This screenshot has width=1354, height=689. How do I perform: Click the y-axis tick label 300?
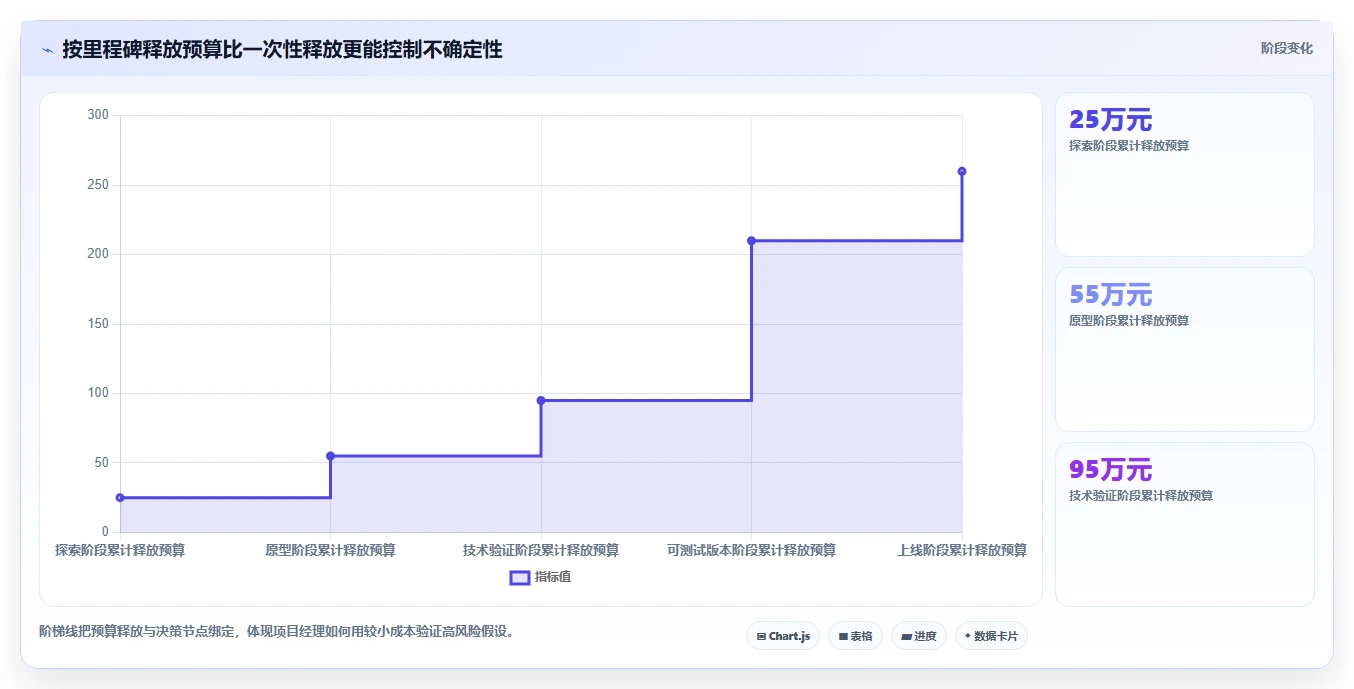pyautogui.click(x=98, y=115)
